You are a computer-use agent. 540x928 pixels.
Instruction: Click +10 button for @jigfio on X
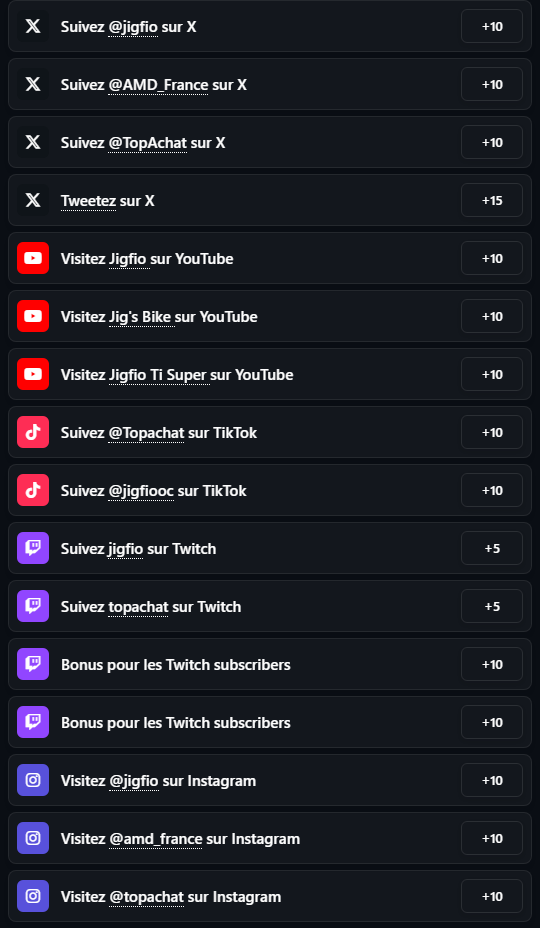click(x=492, y=27)
